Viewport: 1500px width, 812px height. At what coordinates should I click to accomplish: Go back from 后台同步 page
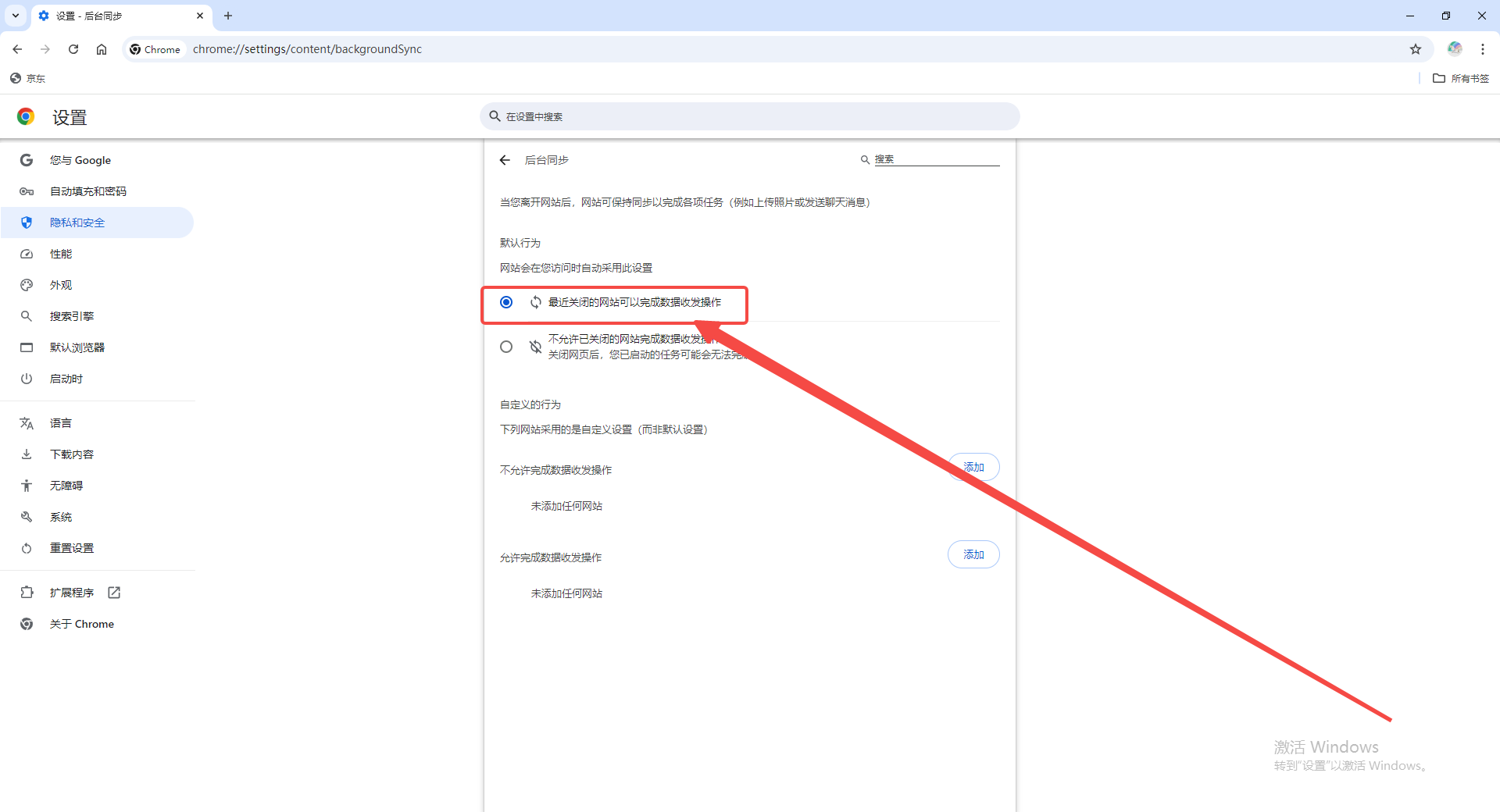(505, 160)
